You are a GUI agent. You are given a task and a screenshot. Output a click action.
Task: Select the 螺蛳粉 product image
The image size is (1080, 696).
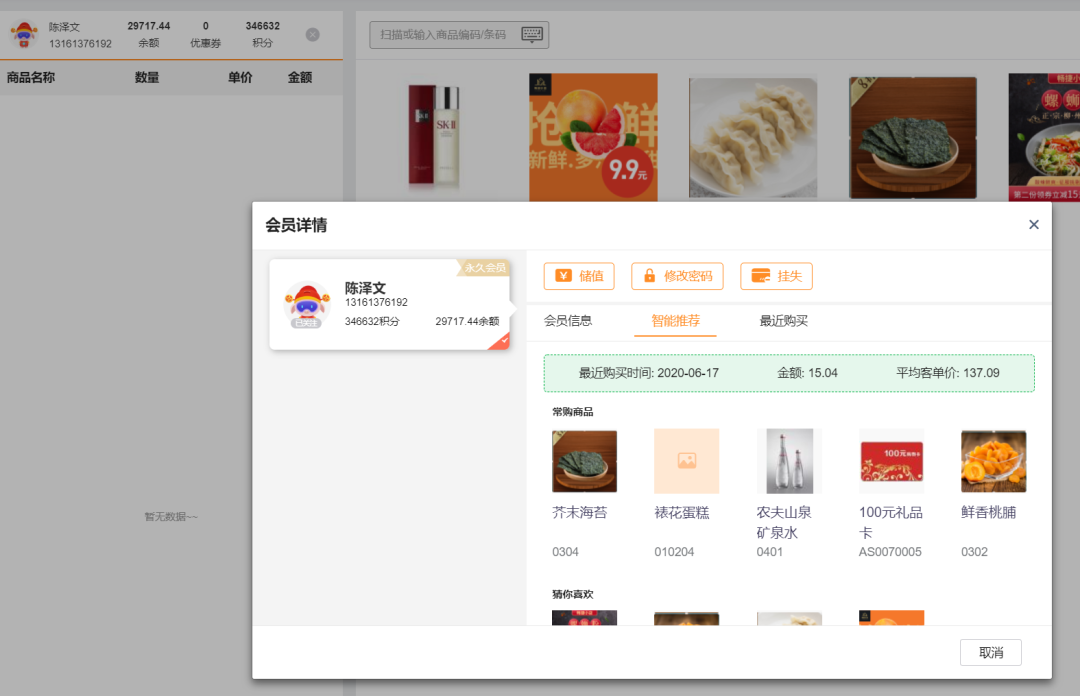tap(1044, 137)
